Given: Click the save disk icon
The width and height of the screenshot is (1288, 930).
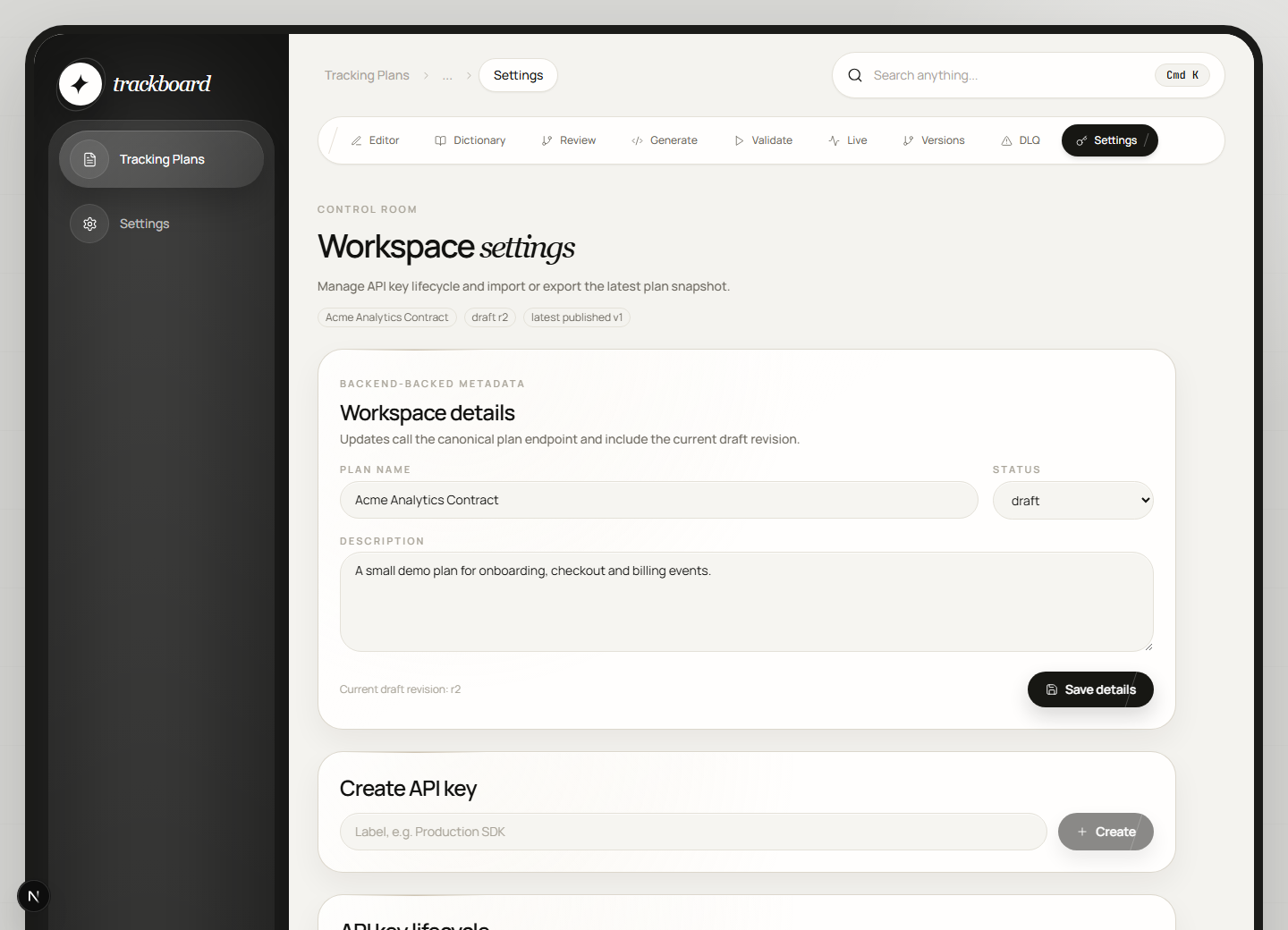Looking at the screenshot, I should [1052, 689].
